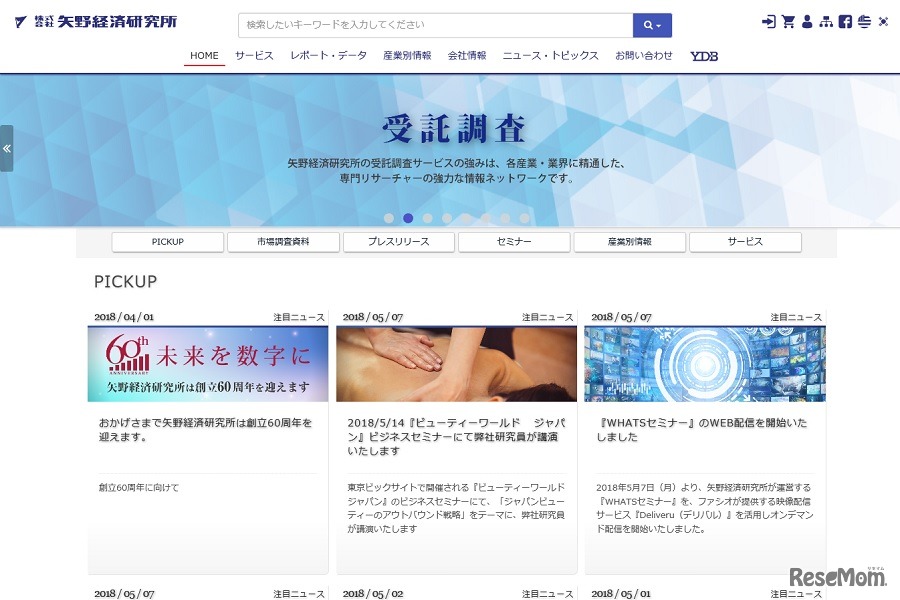
Task: Open the Facebook page icon
Action: (x=845, y=22)
